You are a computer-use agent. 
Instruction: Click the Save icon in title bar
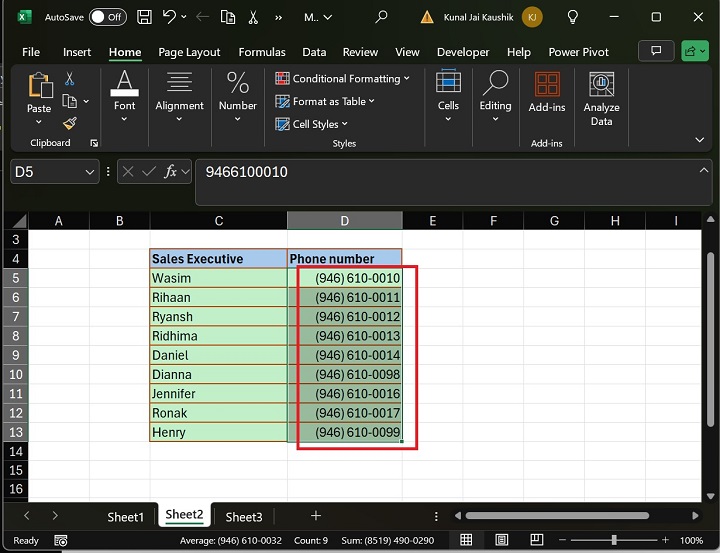pos(144,17)
